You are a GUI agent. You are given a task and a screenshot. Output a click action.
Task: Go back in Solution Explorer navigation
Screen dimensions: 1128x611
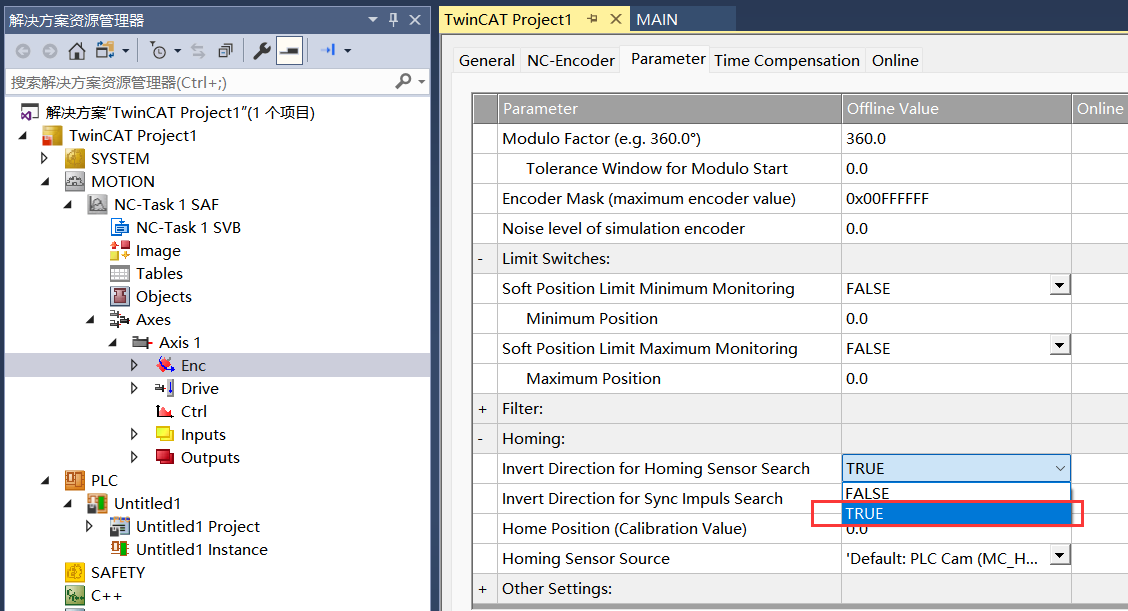(x=23, y=51)
